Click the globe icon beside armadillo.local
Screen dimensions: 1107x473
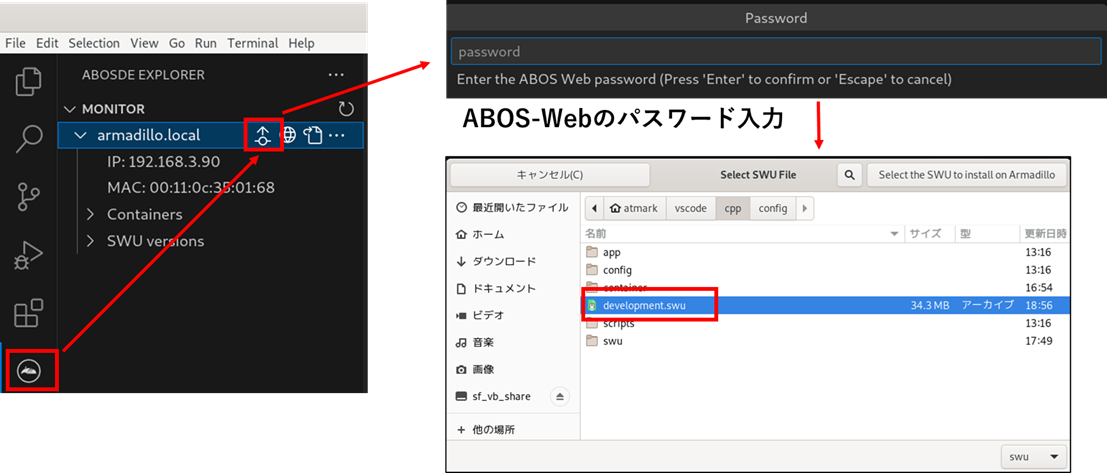point(288,135)
